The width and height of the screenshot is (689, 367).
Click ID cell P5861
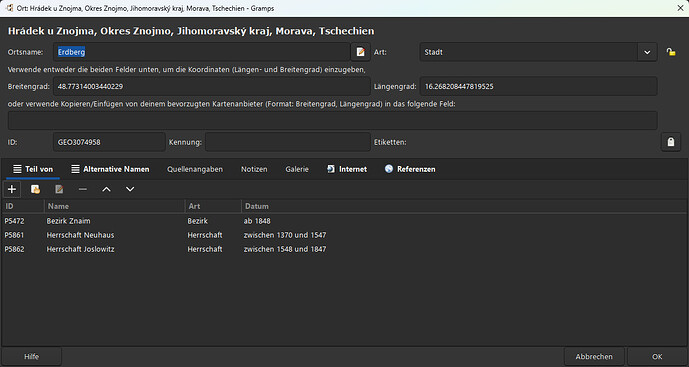14,235
